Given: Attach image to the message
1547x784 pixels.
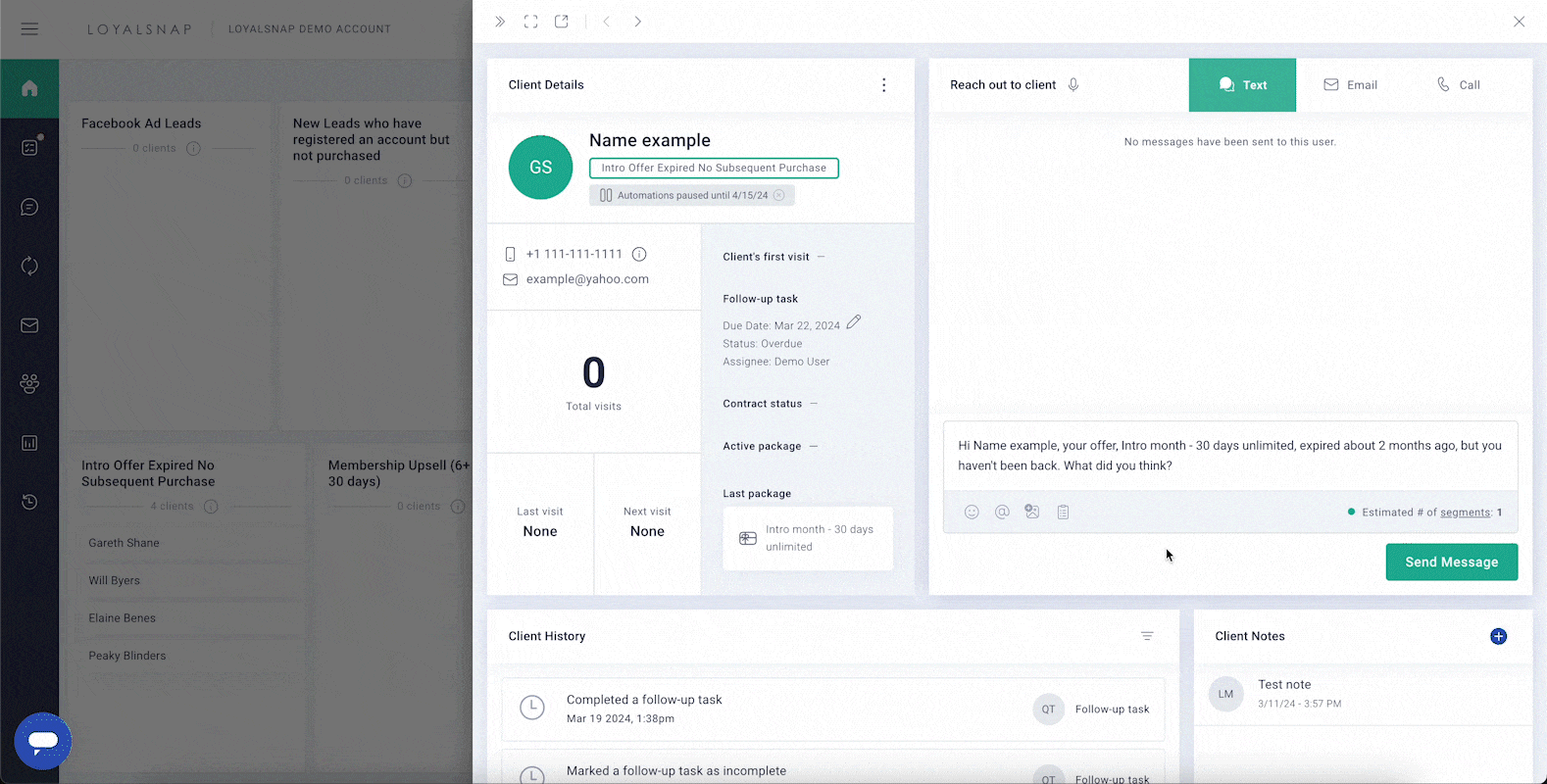Looking at the screenshot, I should pyautogui.click(x=1032, y=512).
